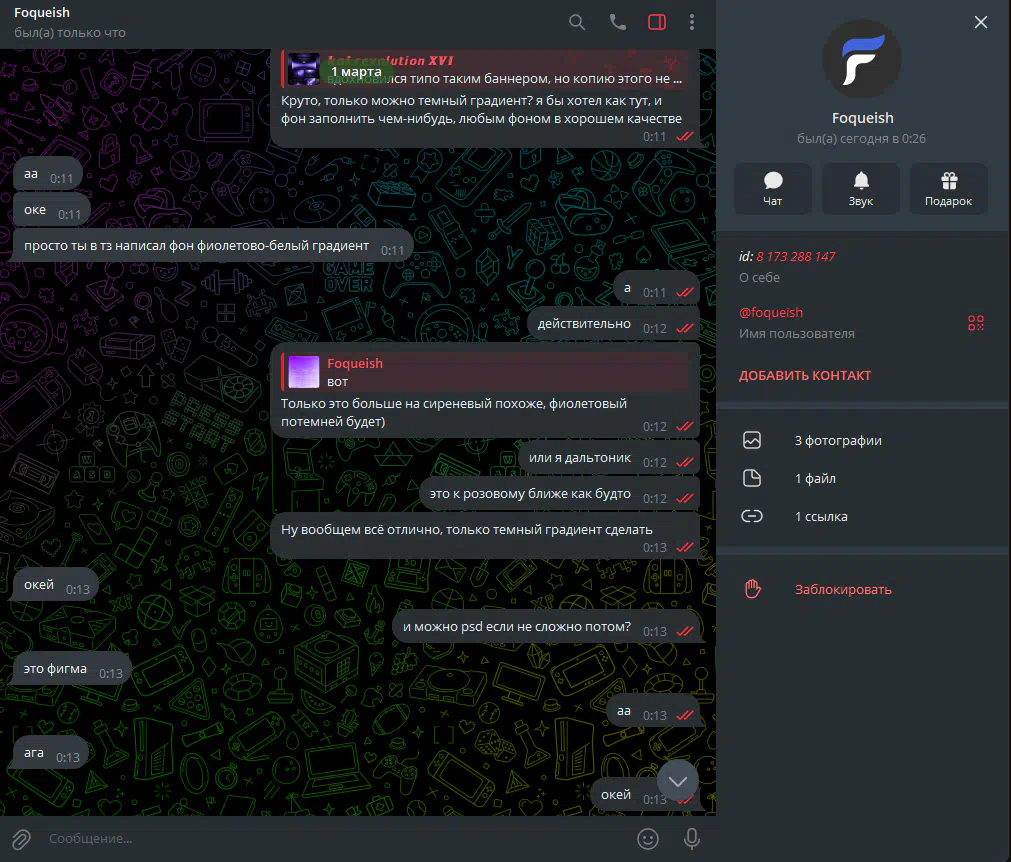This screenshot has height=862, width=1011.
Task: Open the three-dot chat options menu
Action: tap(692, 22)
